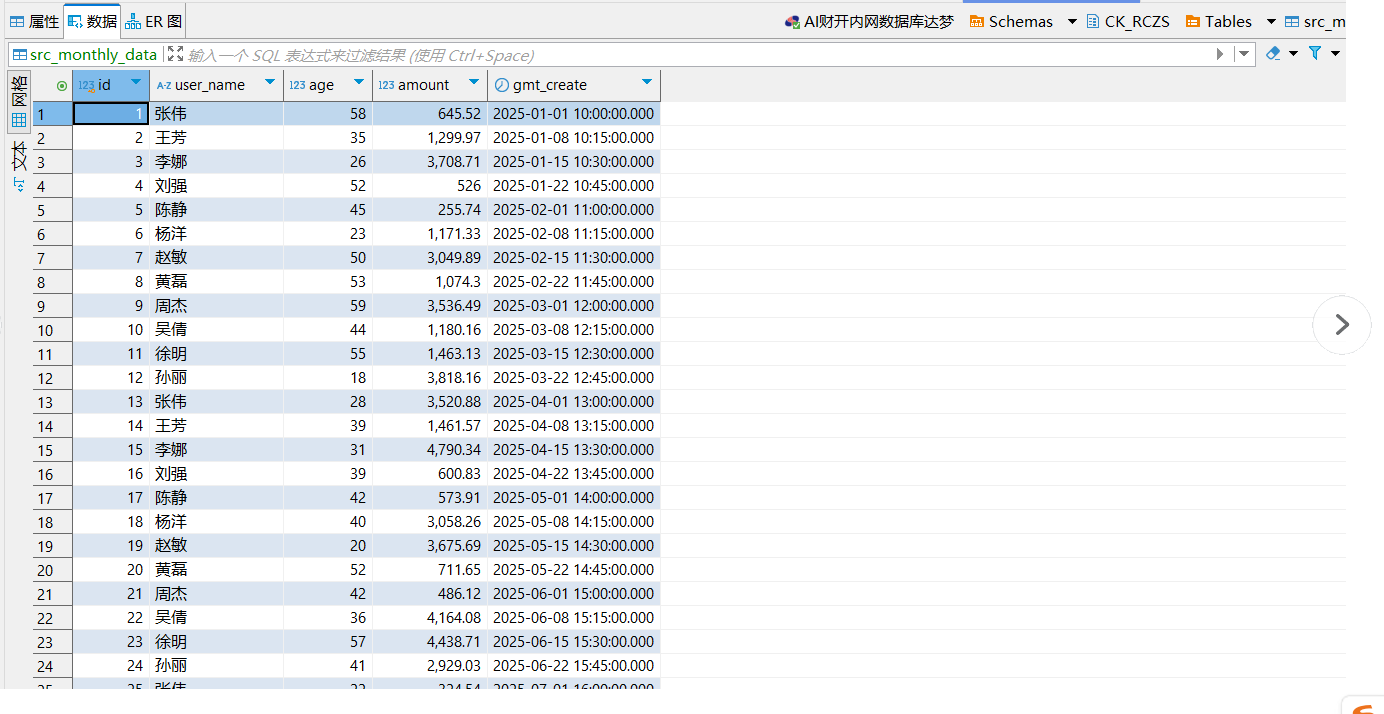1384x714 pixels.
Task: Click the amount cell 1,171.33
Action: point(430,234)
